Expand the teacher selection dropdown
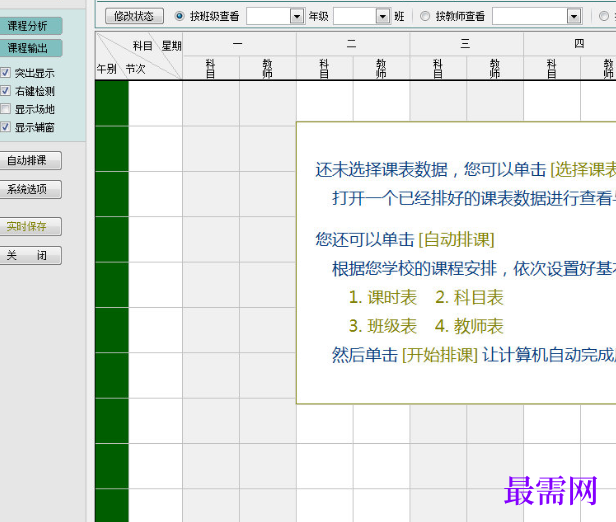616x522 pixels. click(x=574, y=16)
